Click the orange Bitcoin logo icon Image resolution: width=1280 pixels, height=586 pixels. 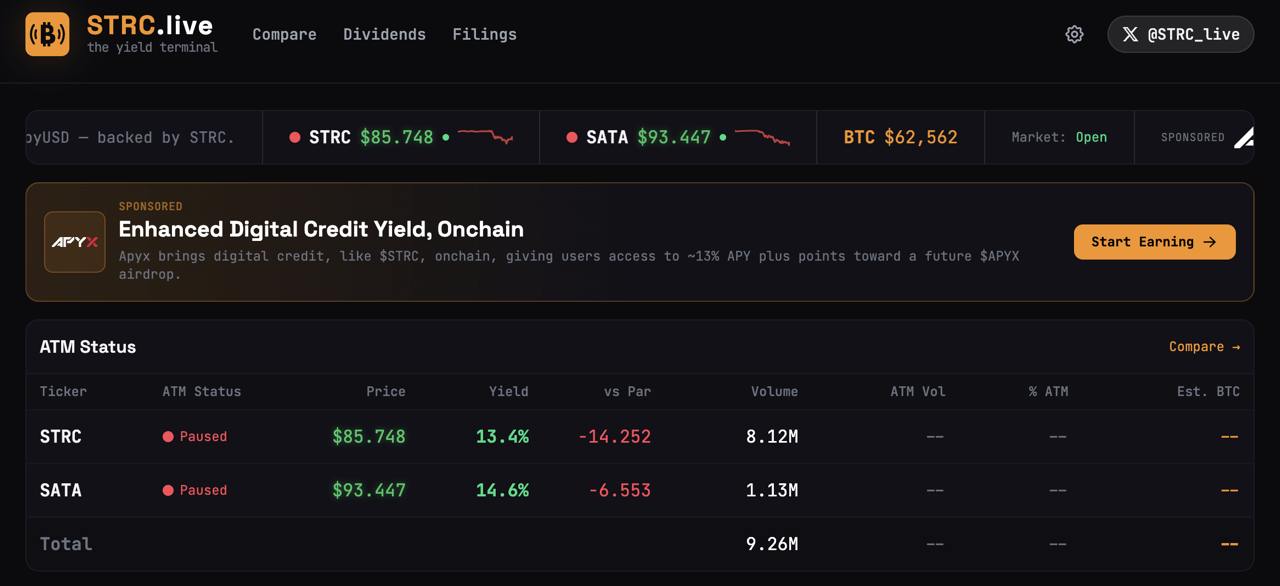pyautogui.click(x=47, y=34)
